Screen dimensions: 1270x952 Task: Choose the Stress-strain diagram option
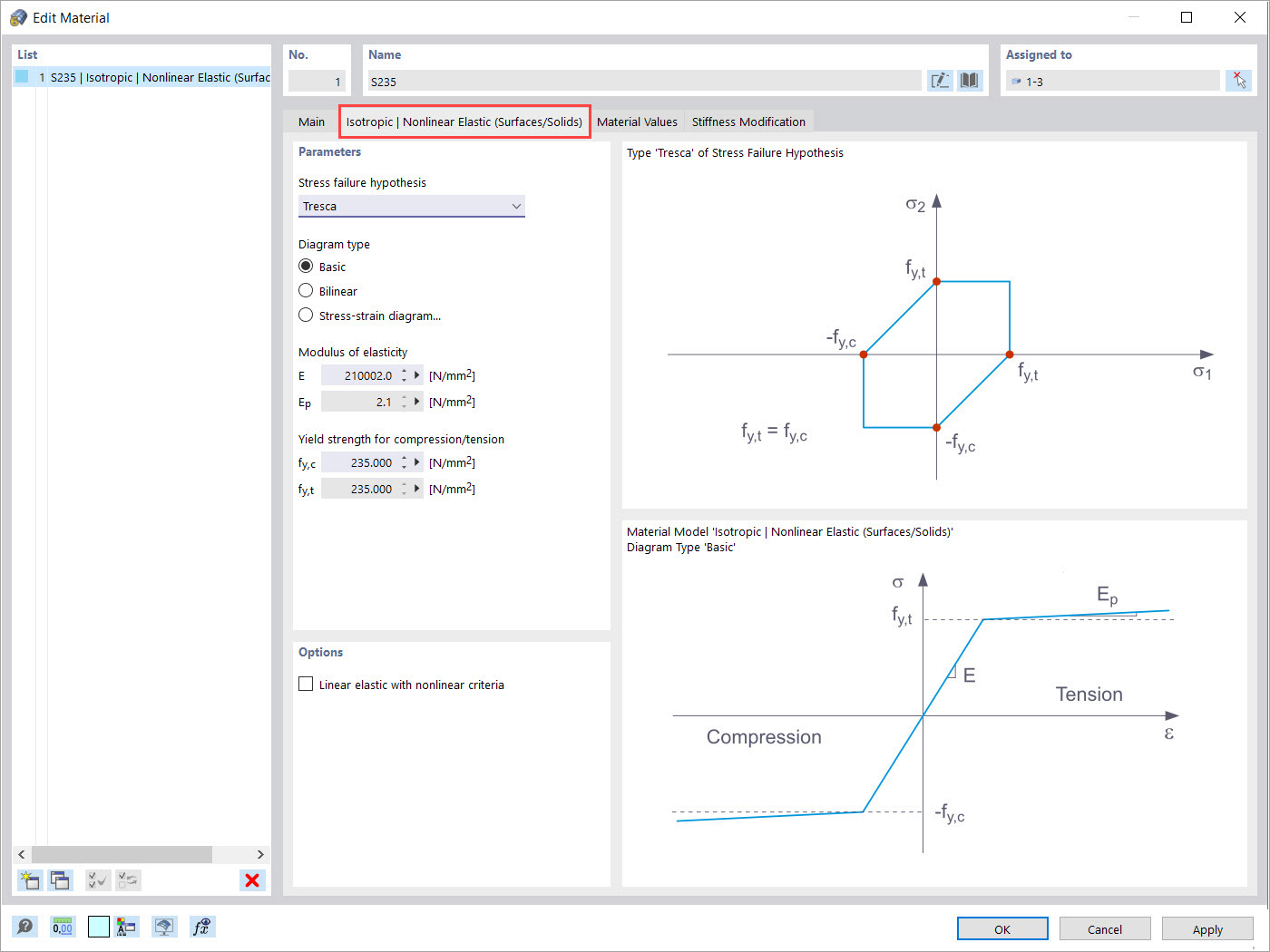tap(306, 315)
